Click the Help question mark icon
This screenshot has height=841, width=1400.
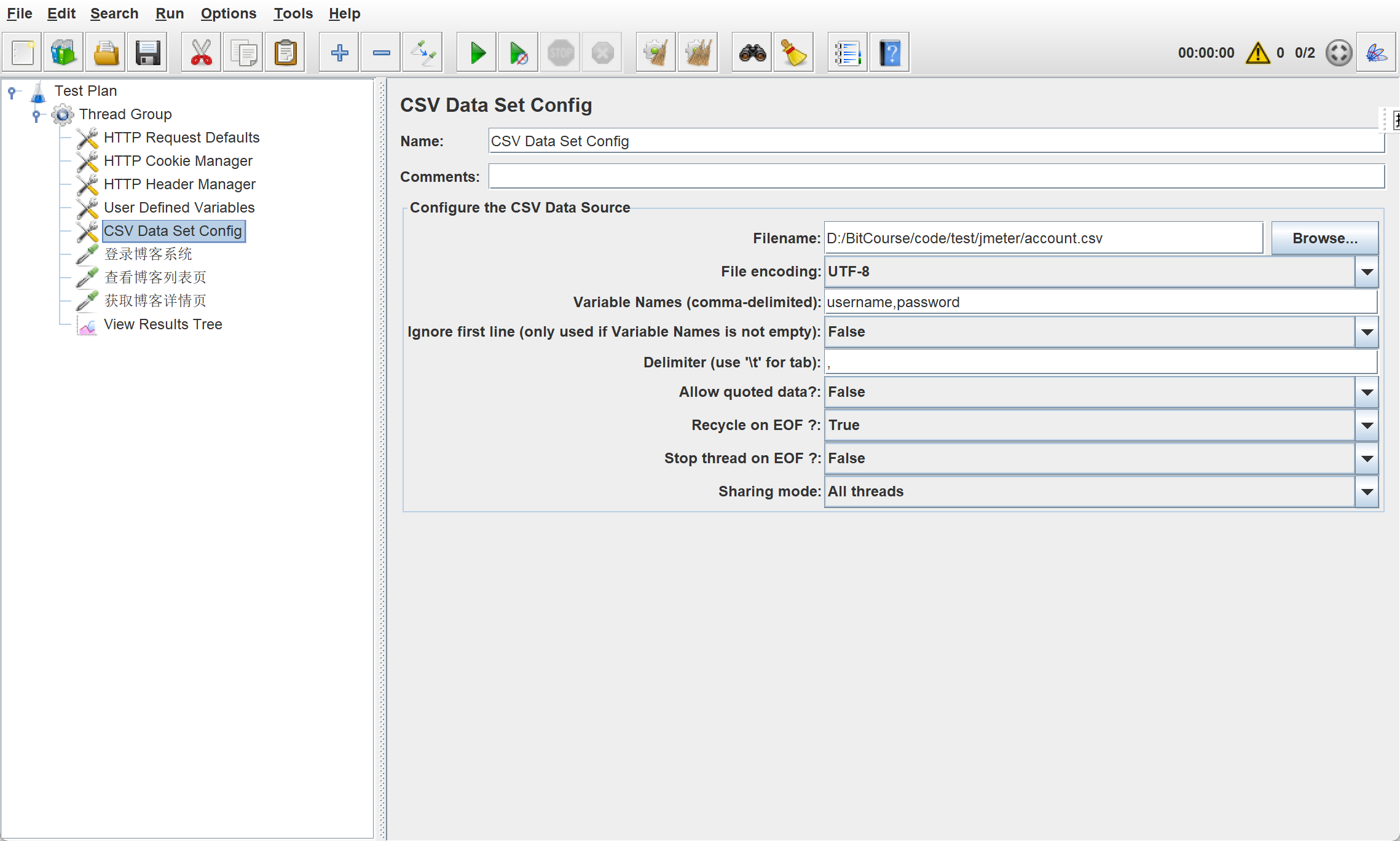point(889,53)
